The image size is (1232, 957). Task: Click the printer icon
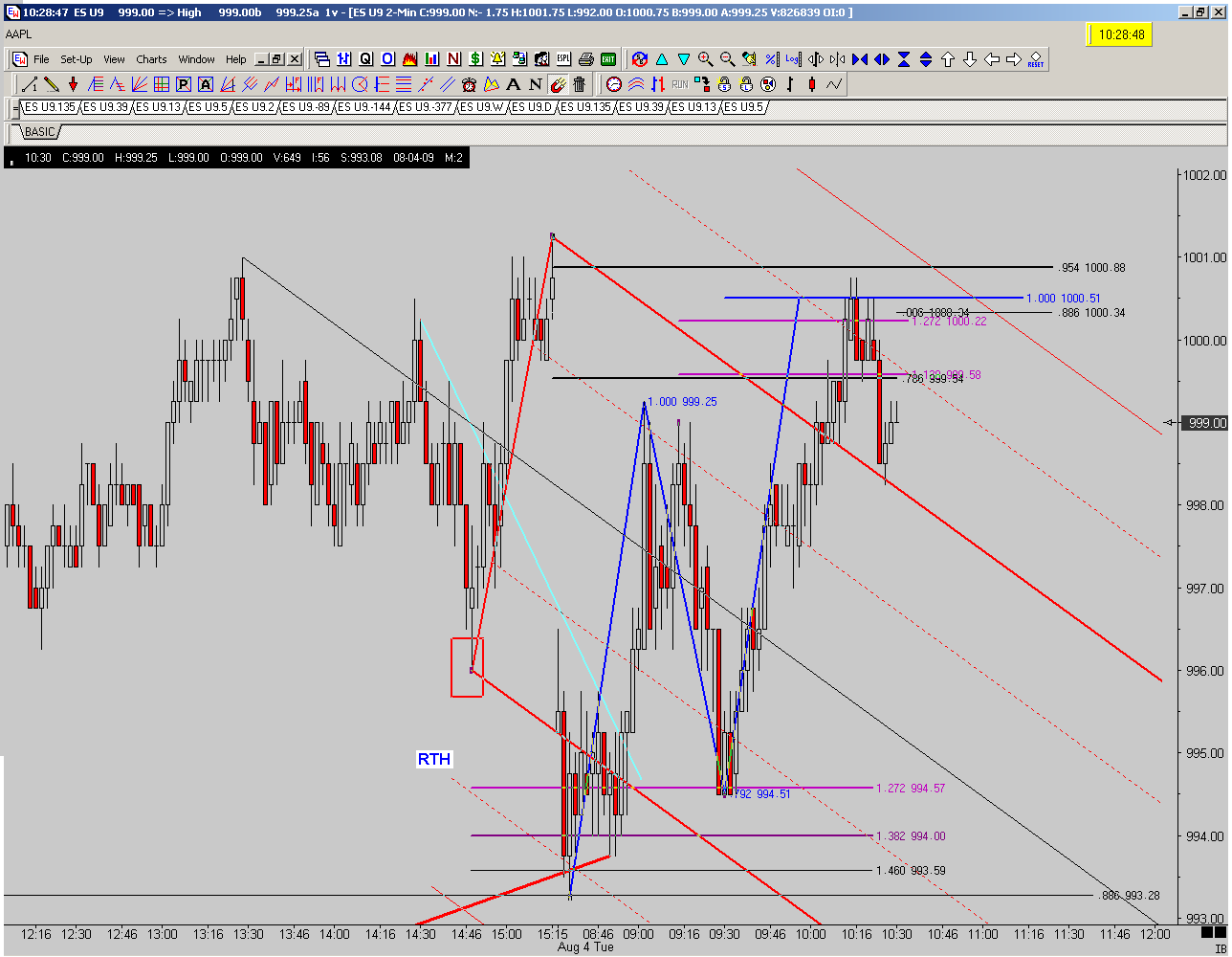(586, 59)
